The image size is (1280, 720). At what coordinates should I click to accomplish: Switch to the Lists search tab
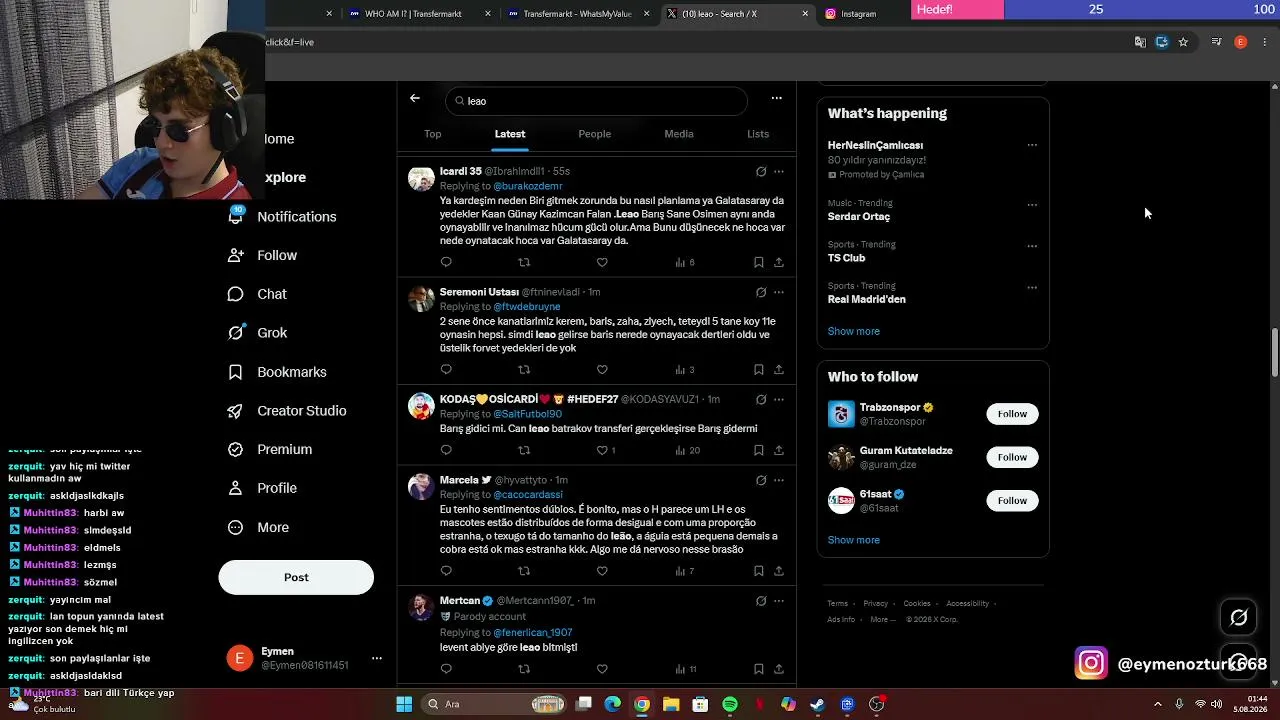click(758, 134)
